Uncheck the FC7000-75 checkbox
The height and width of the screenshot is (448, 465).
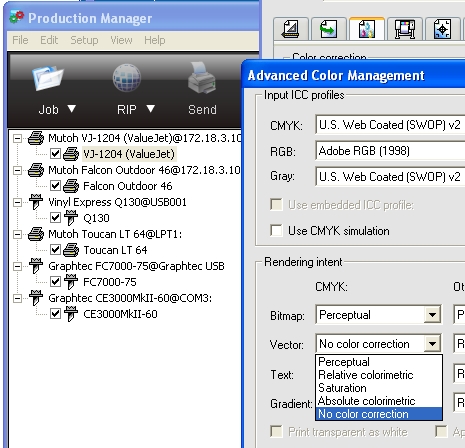[55, 282]
